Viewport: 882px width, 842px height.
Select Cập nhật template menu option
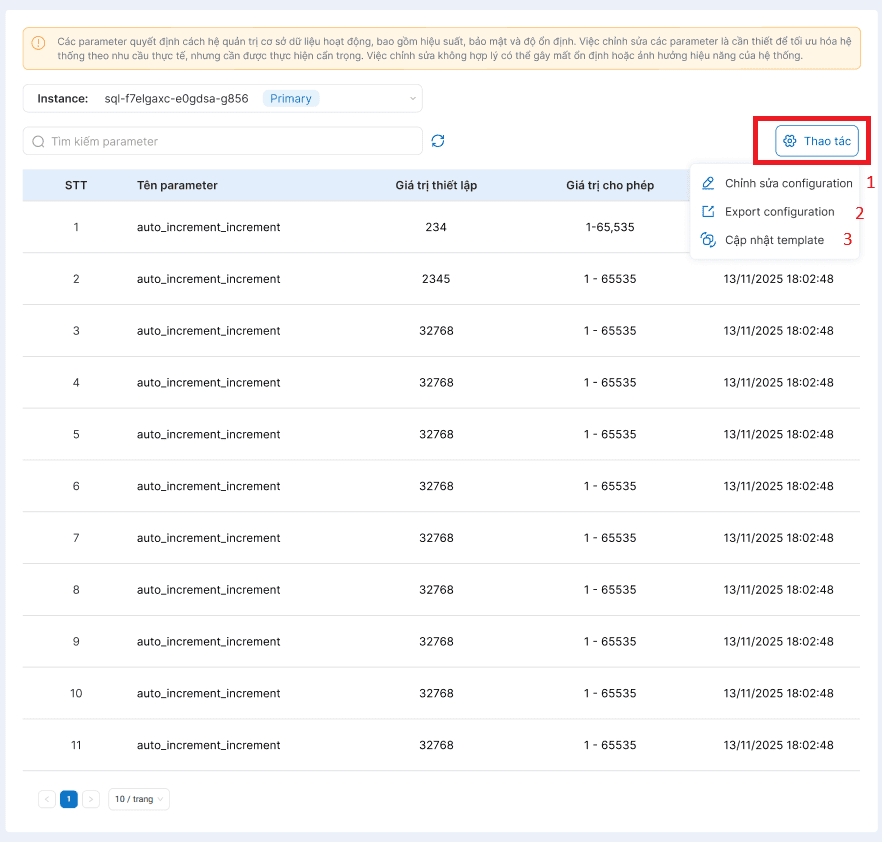pos(774,240)
